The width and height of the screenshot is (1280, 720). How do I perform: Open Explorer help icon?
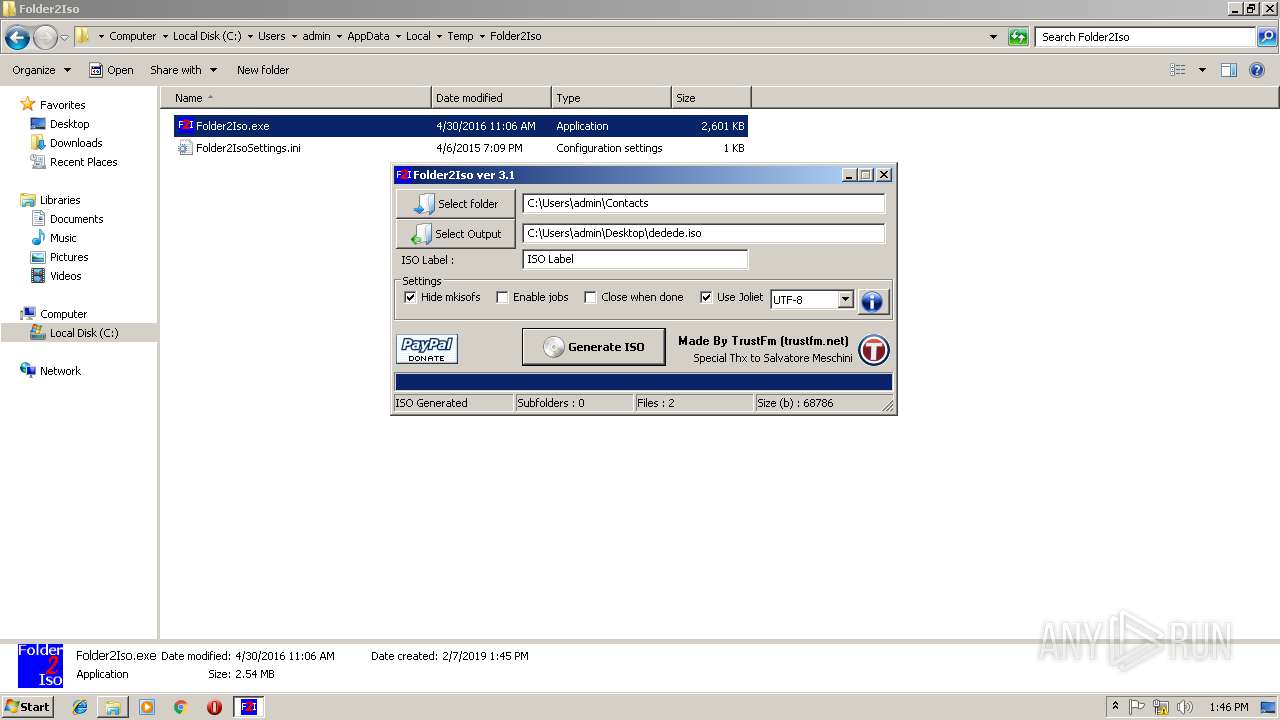[1257, 70]
